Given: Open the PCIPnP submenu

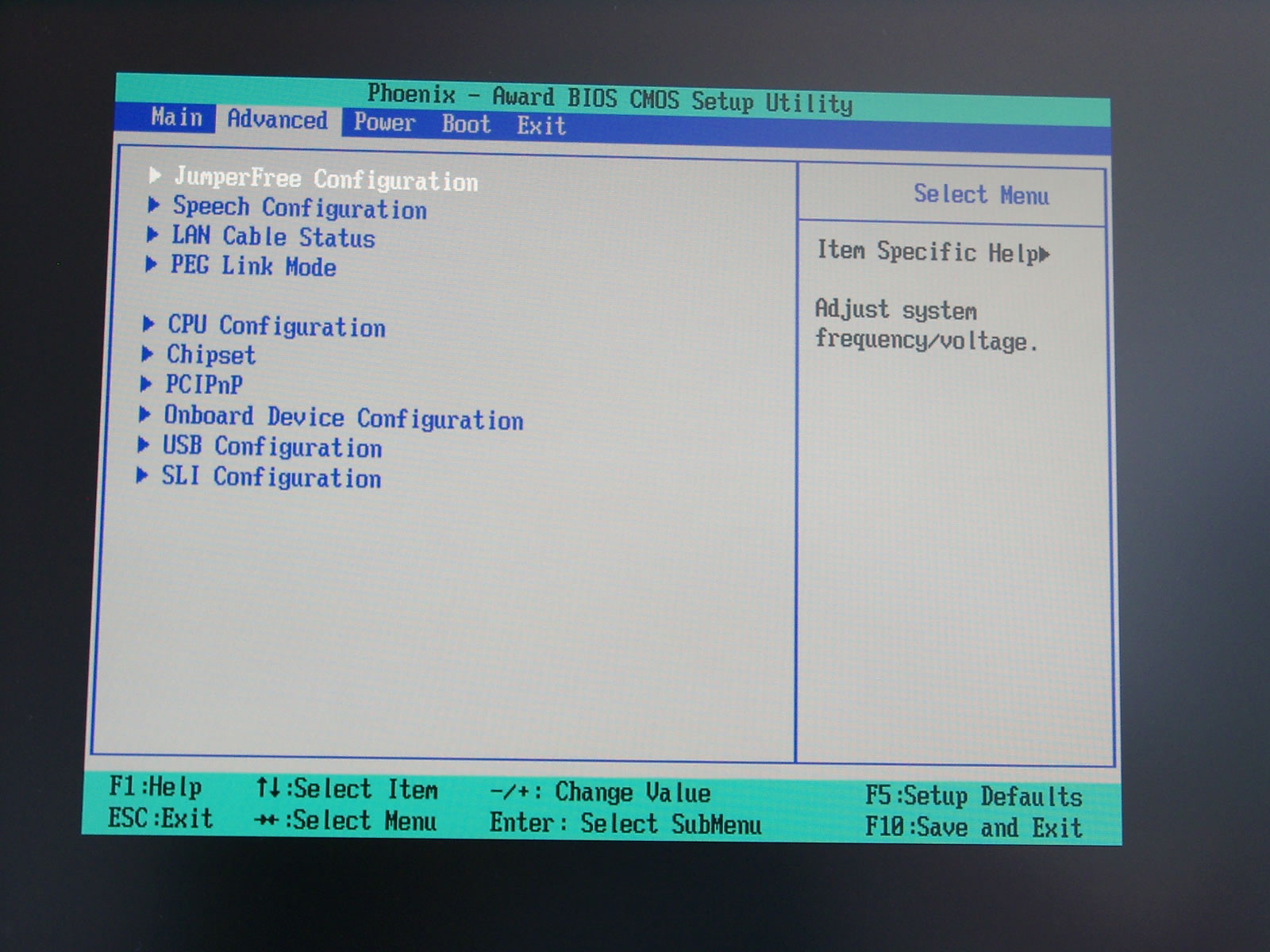Looking at the screenshot, I should (x=203, y=385).
